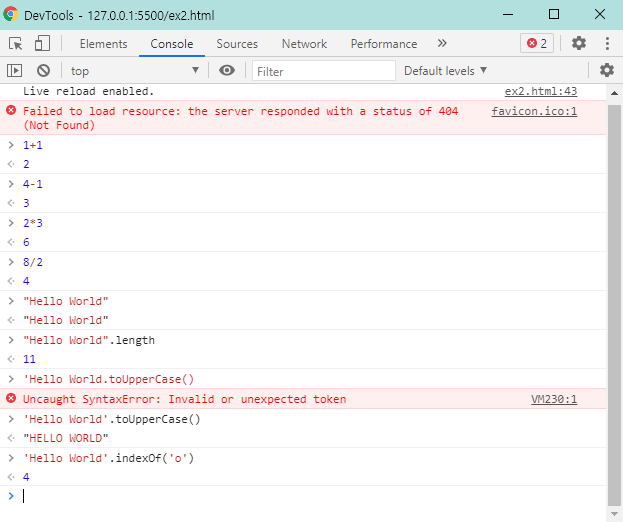Open console settings gear

pyautogui.click(x=607, y=70)
